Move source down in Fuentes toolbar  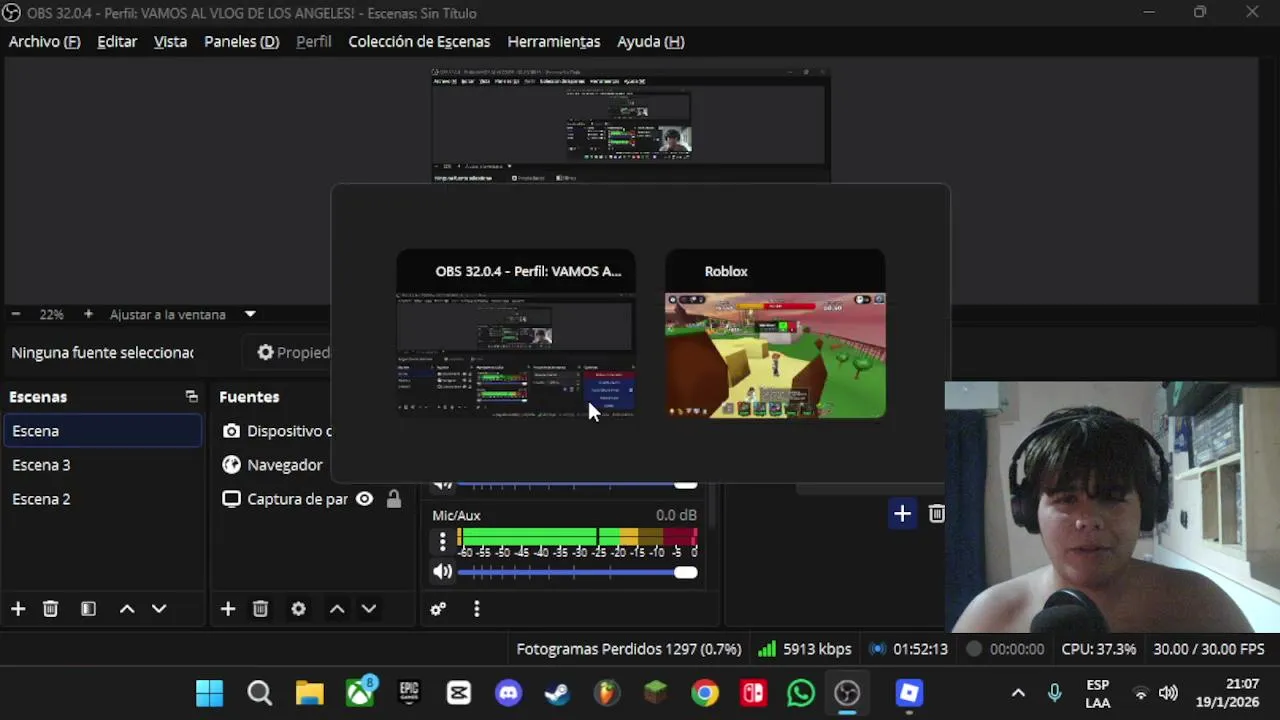(x=369, y=608)
